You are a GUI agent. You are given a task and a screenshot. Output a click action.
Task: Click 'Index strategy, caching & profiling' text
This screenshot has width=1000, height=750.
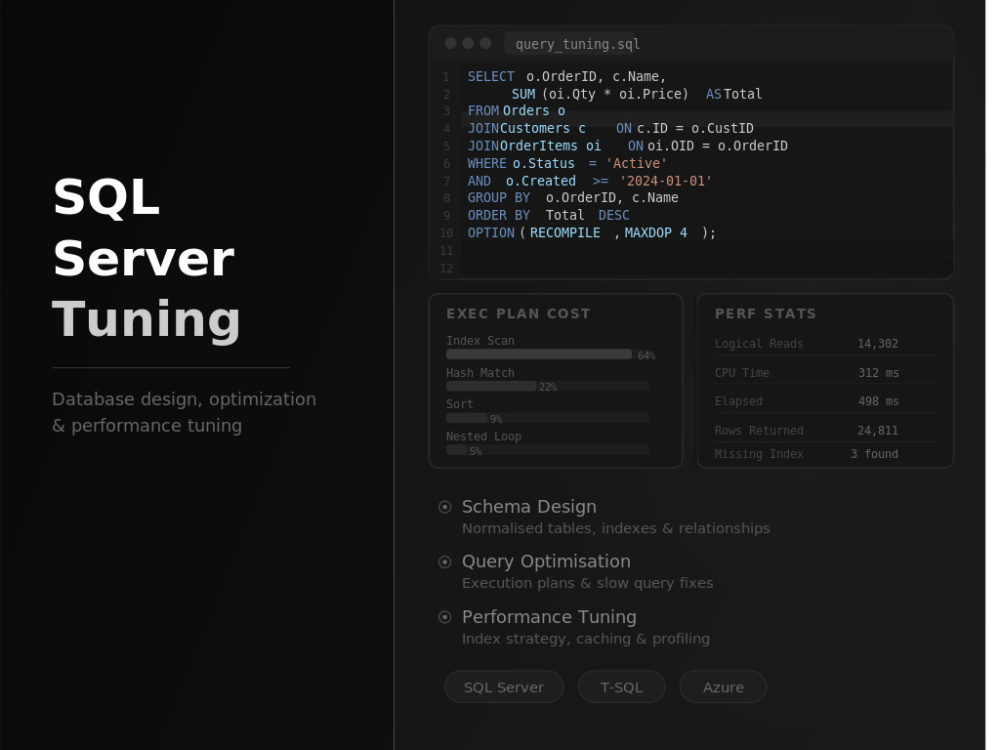point(585,638)
